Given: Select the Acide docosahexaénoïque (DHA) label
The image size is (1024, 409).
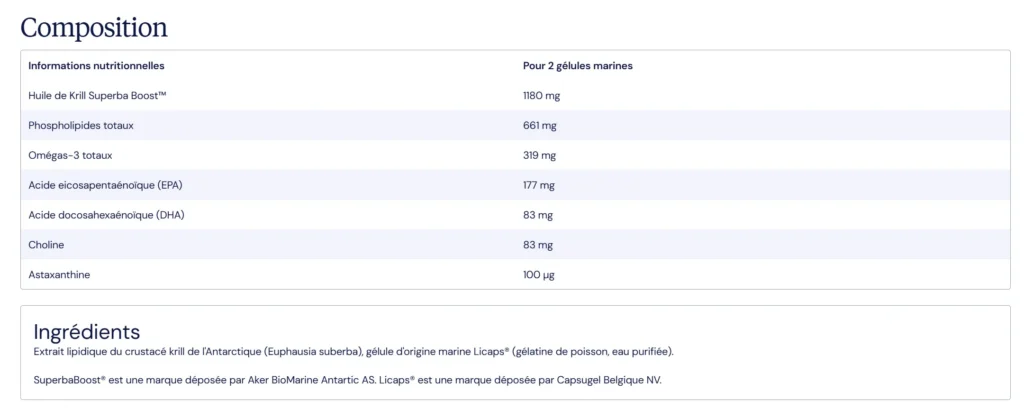Looking at the screenshot, I should (106, 215).
